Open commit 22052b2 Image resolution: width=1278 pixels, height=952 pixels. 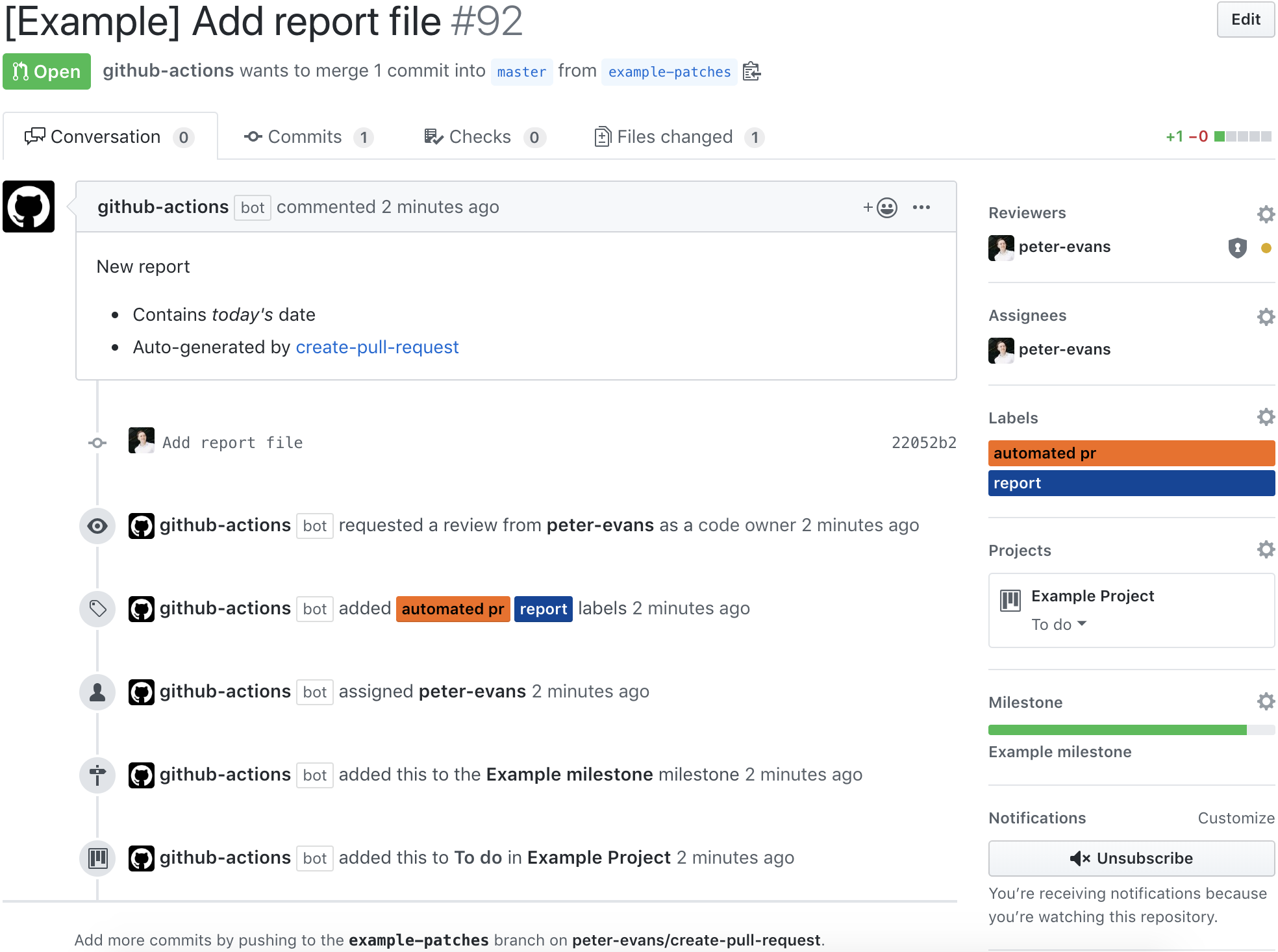[924, 442]
